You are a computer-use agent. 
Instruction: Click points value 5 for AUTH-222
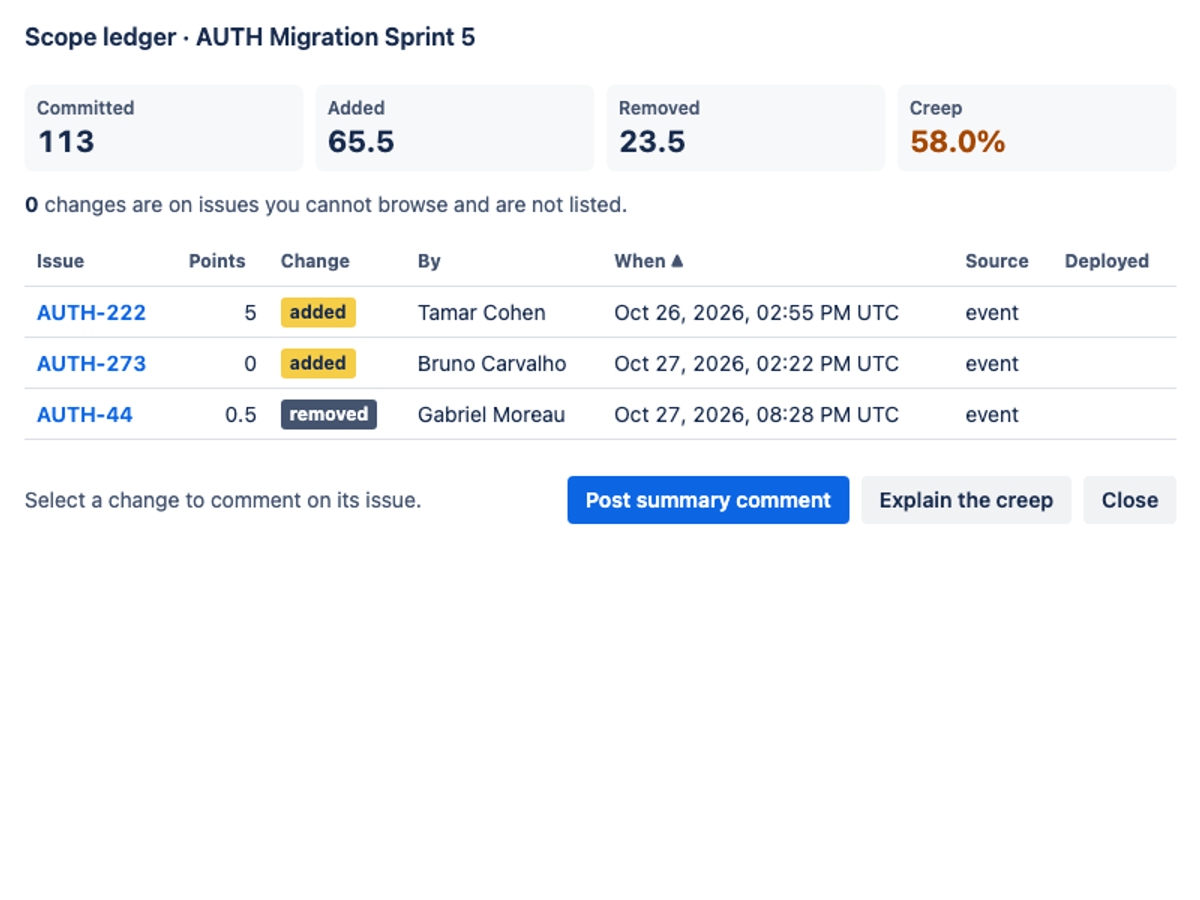click(250, 313)
